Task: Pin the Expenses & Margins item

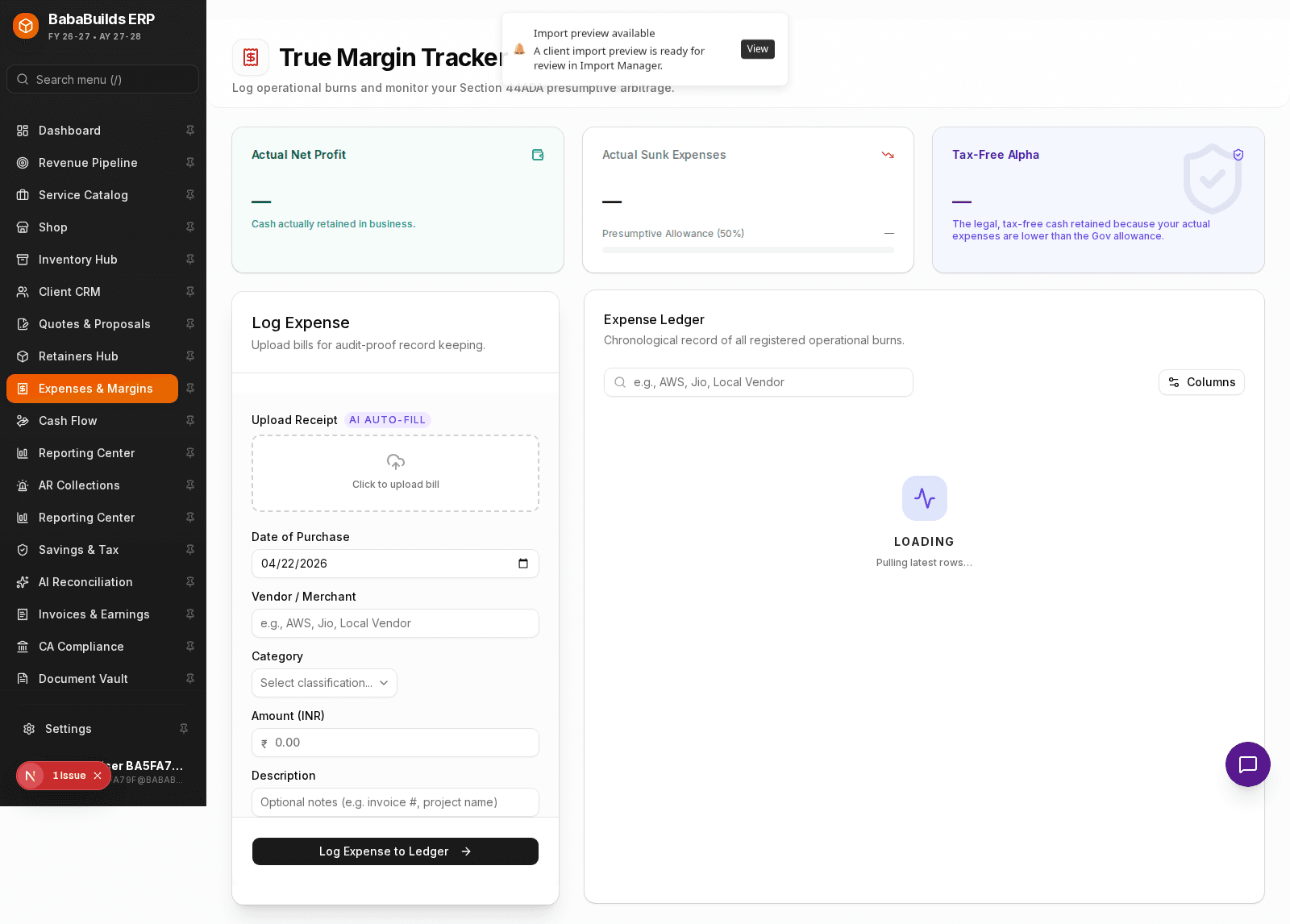Action: [190, 389]
